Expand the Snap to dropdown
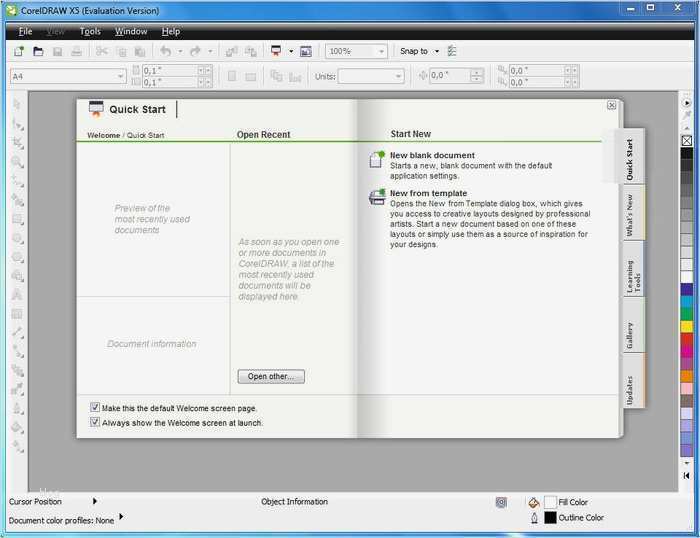The image size is (700, 538). 437,51
